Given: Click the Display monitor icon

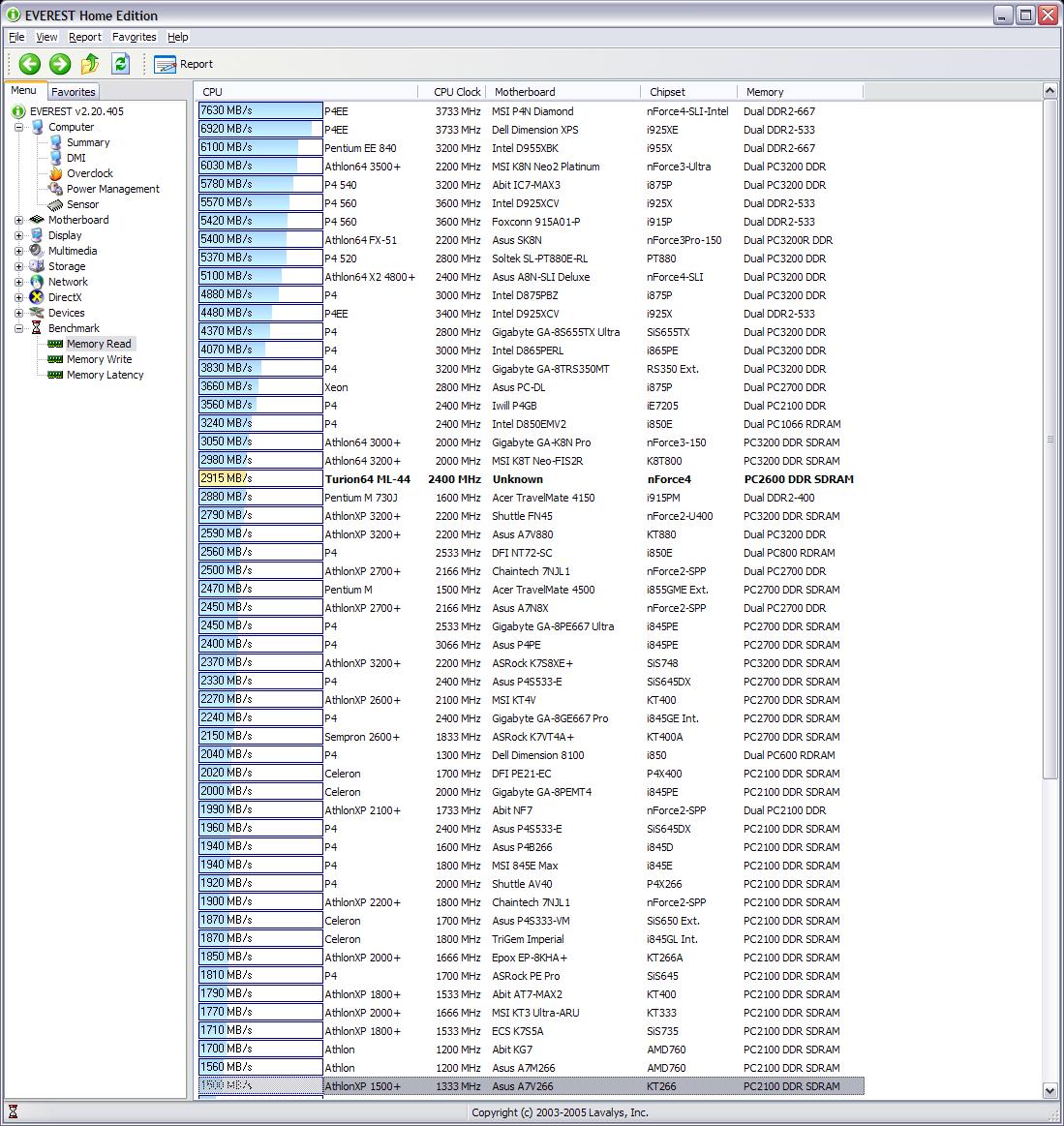Looking at the screenshot, I should (37, 235).
